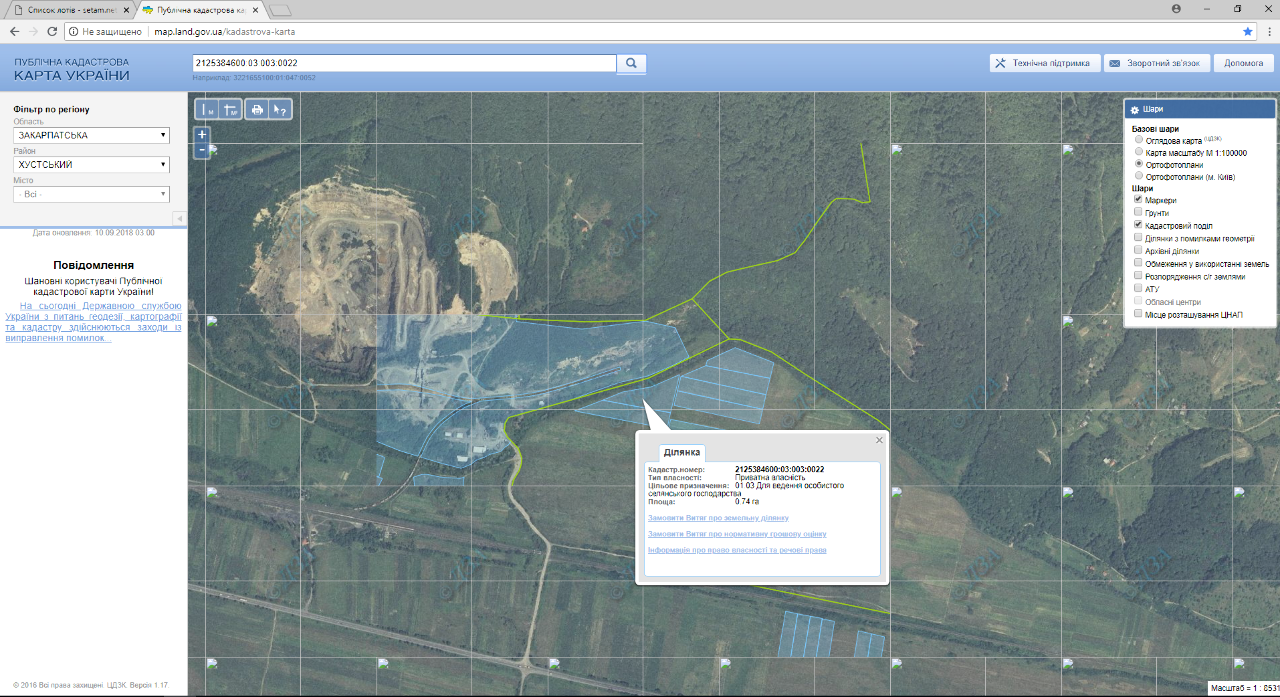Click the search magnifier button

point(631,63)
